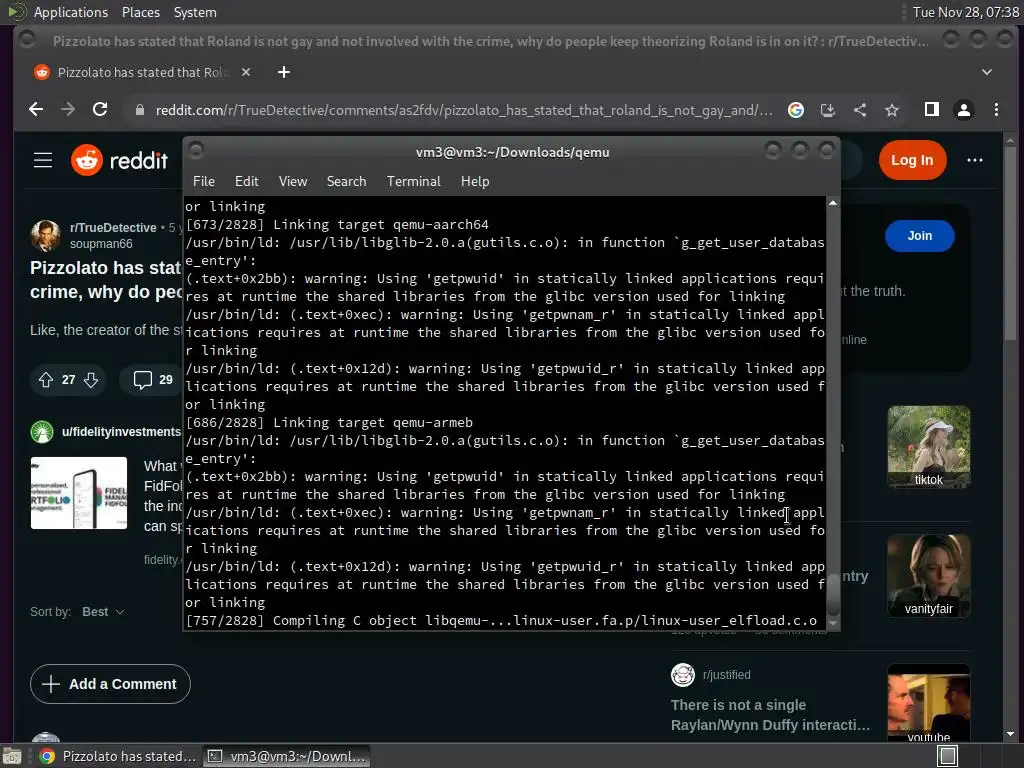Select the Pizzolato browser tab
The height and width of the screenshot is (768, 1024).
[140, 72]
